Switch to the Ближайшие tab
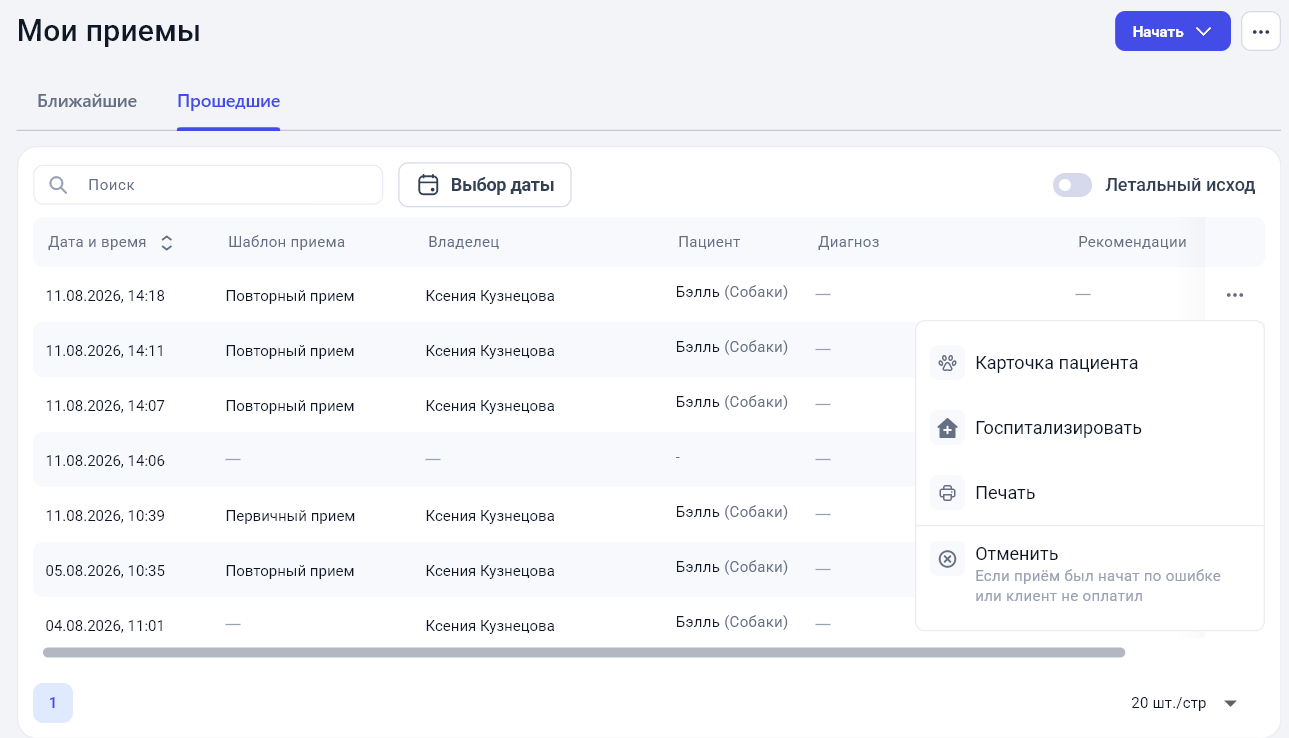1289x738 pixels. (x=87, y=101)
